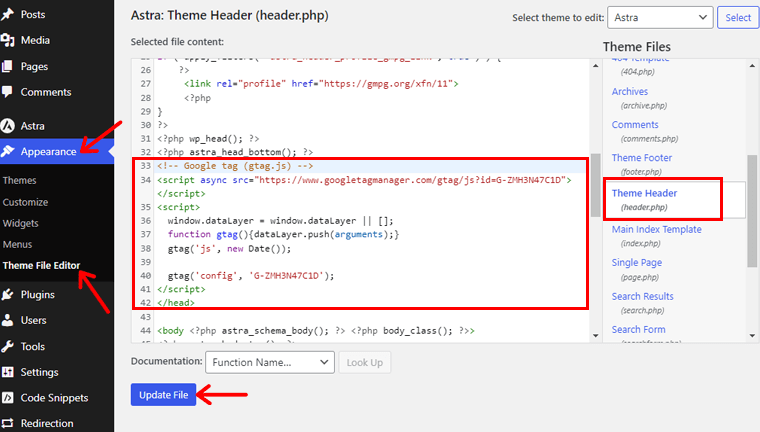Viewport: 760px width, 432px height.
Task: Open Search Form file link
Action: click(638, 330)
